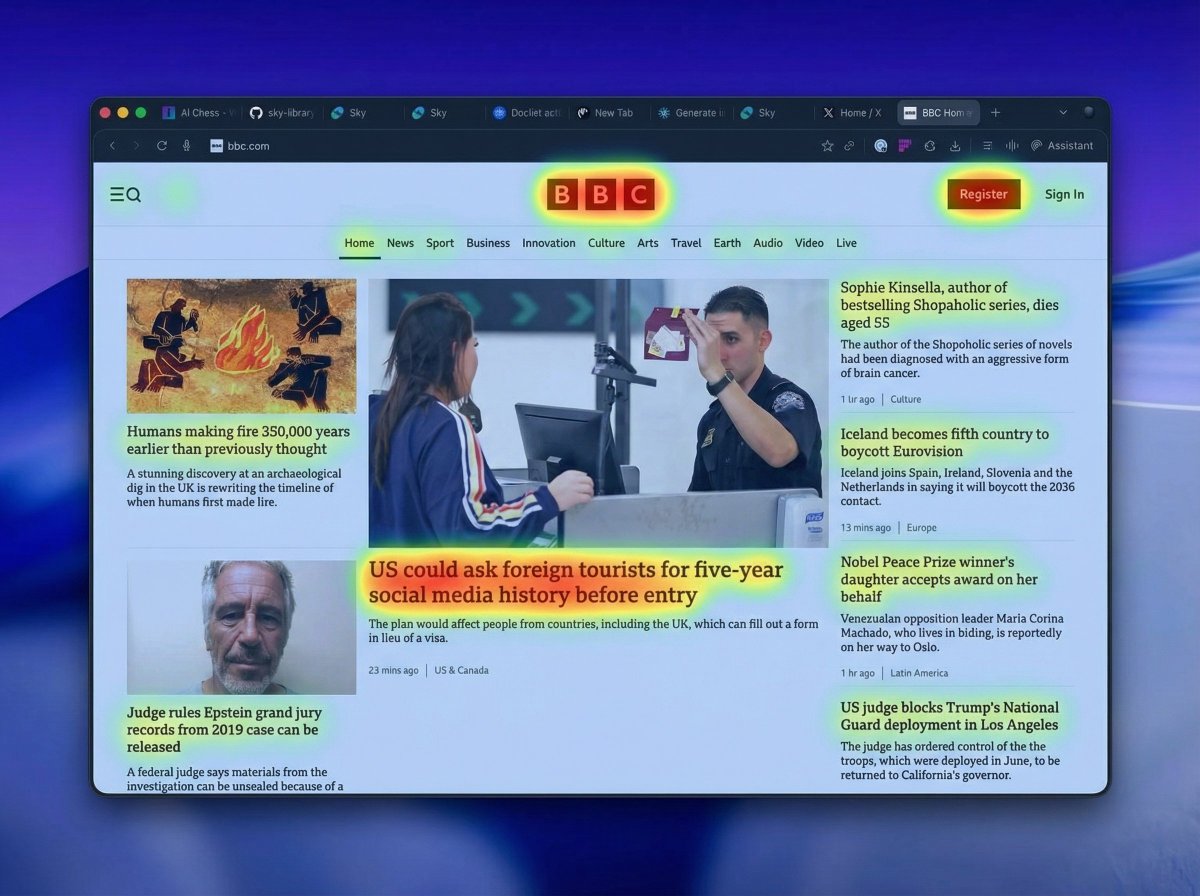Image resolution: width=1200 pixels, height=896 pixels.
Task: Switch to the sky-library GitHub tab
Action: coord(281,113)
